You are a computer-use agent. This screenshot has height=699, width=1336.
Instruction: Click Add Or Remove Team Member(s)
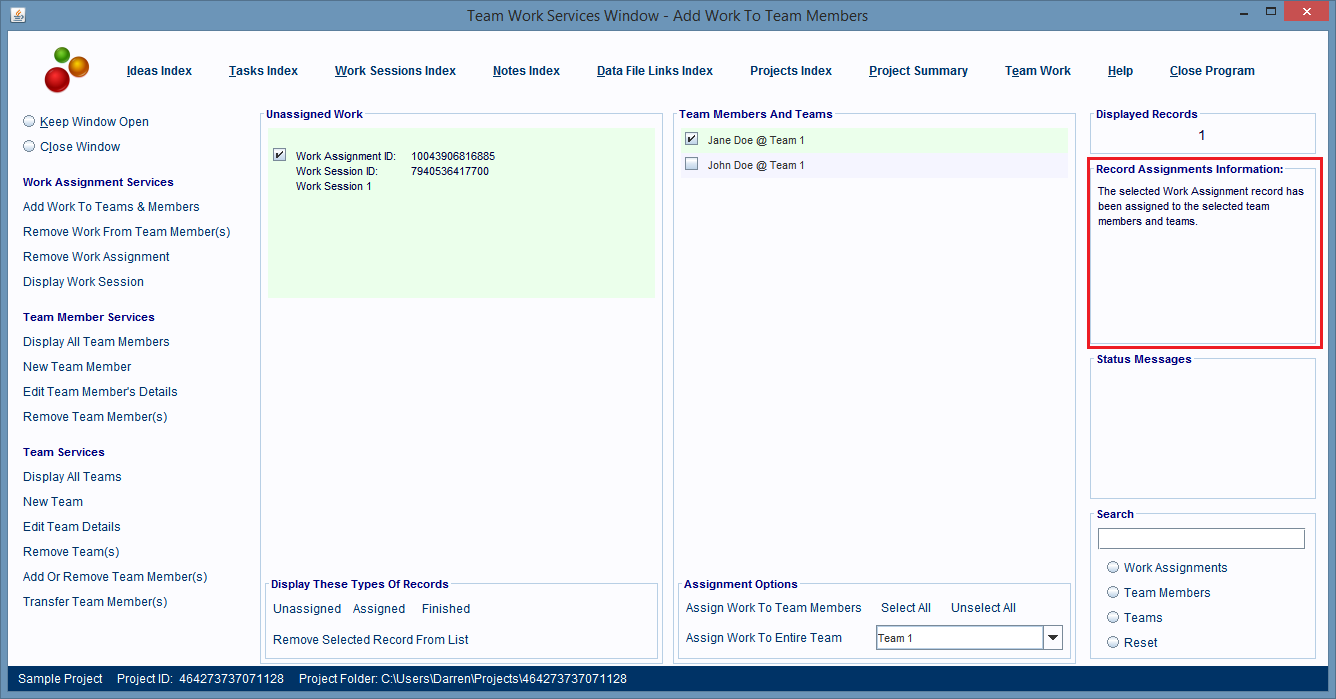click(115, 577)
